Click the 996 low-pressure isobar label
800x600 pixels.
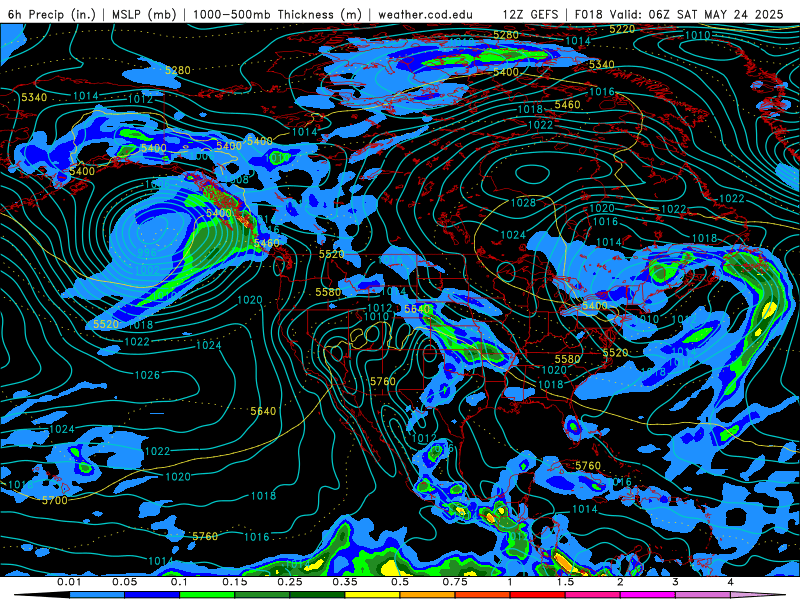pyautogui.click(x=147, y=253)
